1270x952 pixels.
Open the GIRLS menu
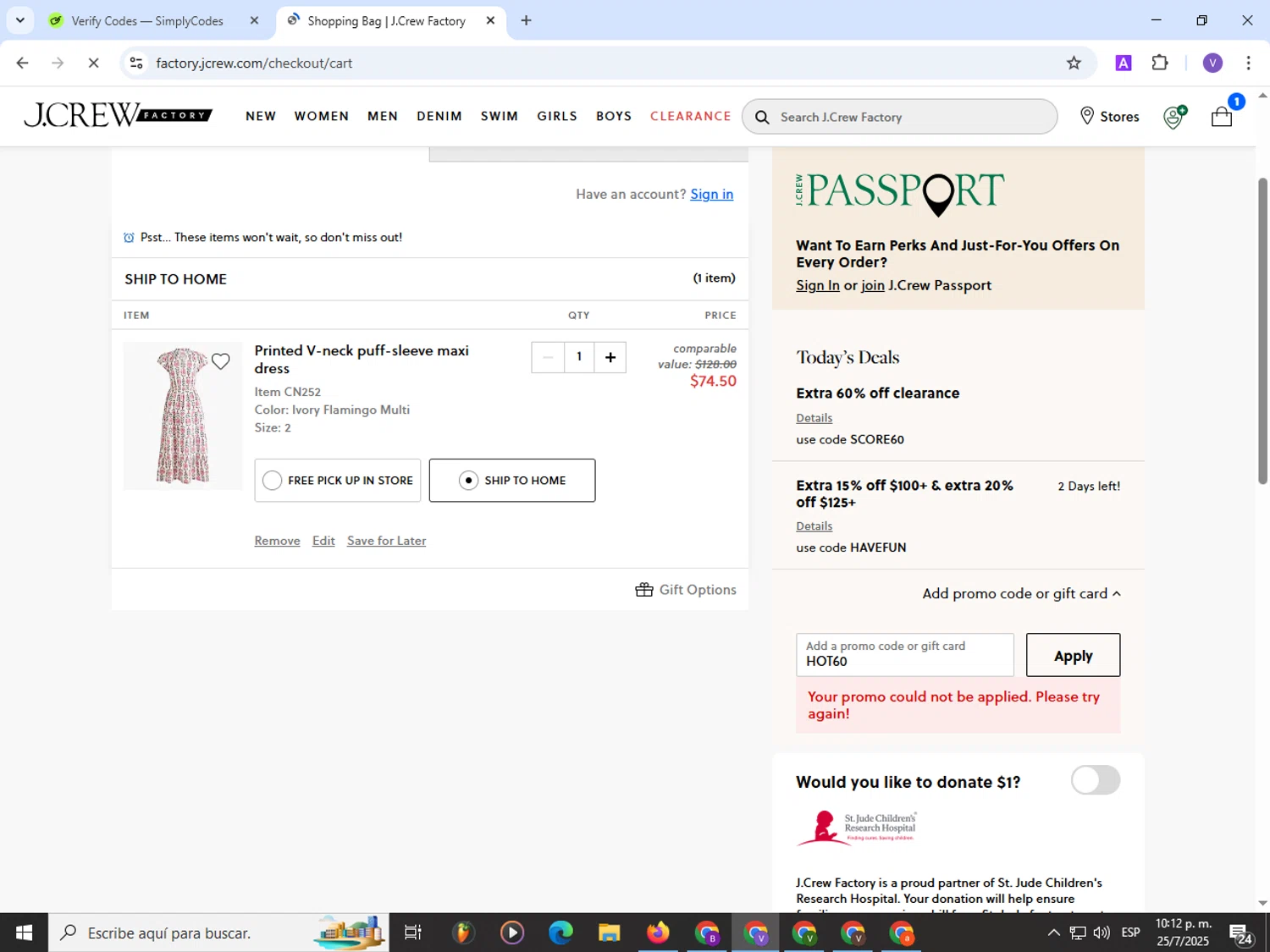click(x=557, y=116)
